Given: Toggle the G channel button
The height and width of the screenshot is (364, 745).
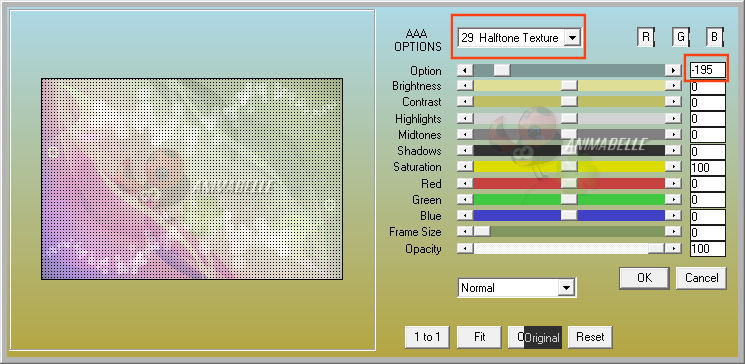Looking at the screenshot, I should coord(680,37).
